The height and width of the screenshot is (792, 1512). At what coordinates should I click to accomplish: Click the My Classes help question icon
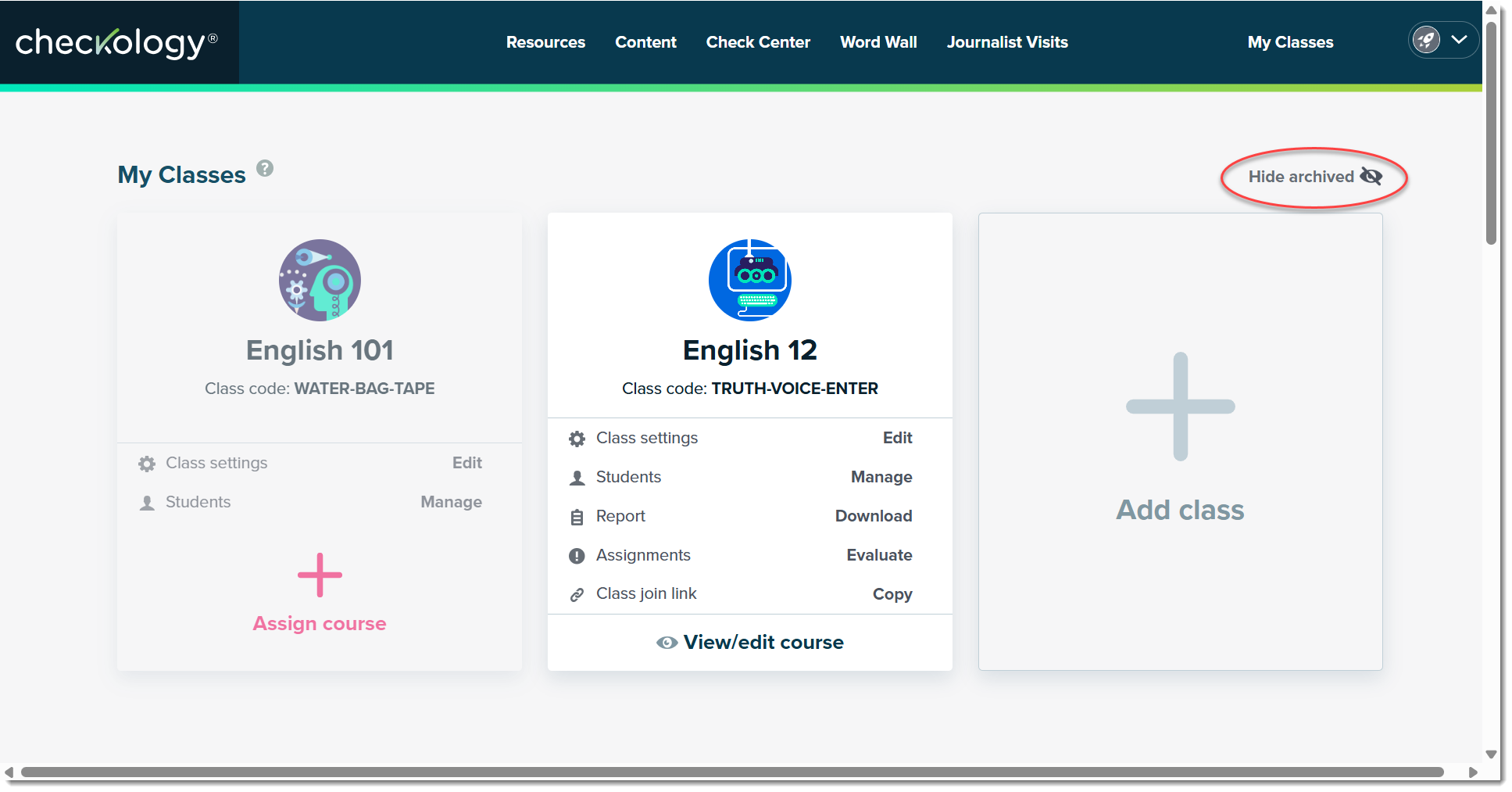(265, 168)
